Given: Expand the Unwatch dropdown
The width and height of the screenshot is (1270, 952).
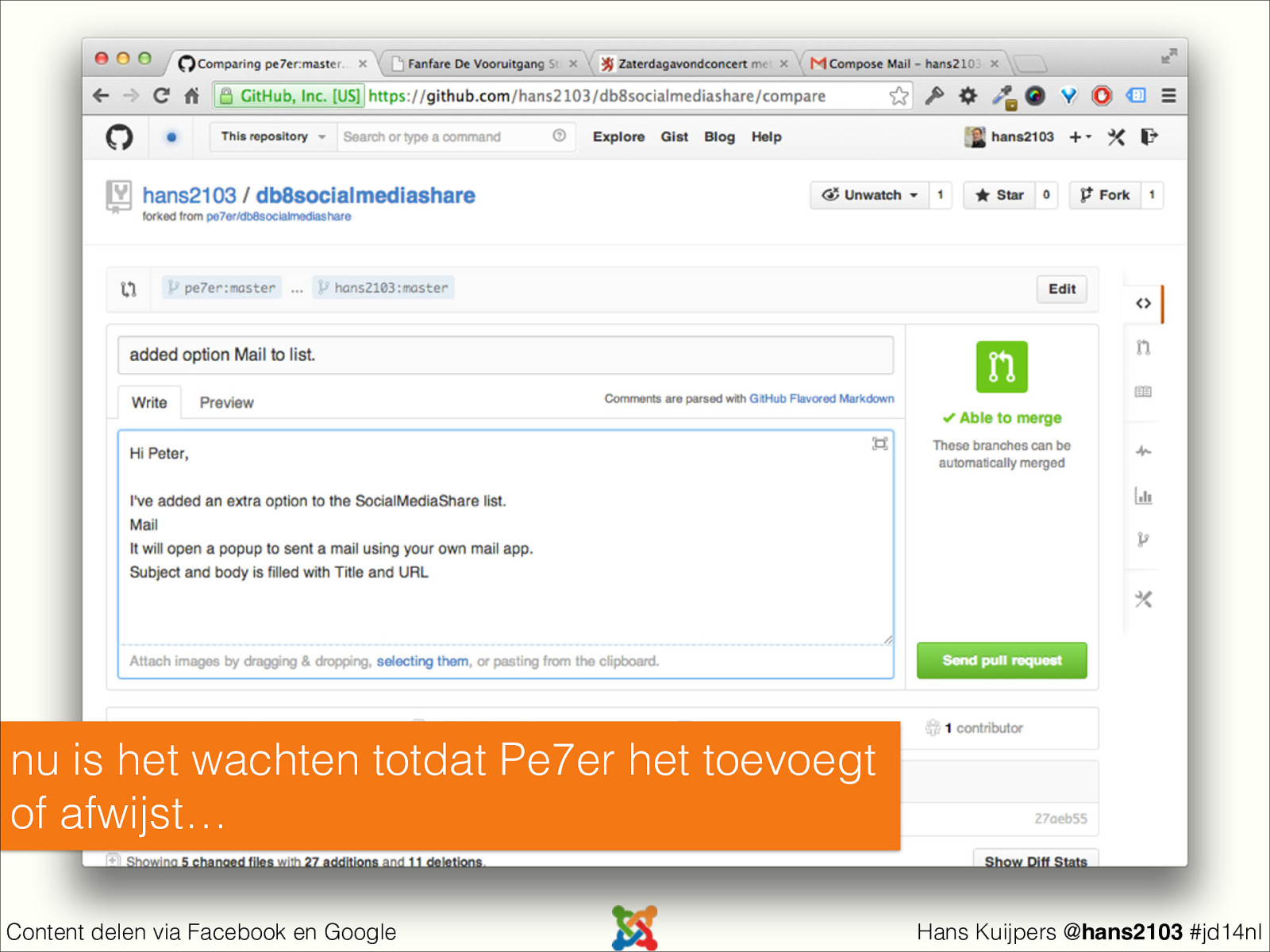Looking at the screenshot, I should (x=870, y=195).
